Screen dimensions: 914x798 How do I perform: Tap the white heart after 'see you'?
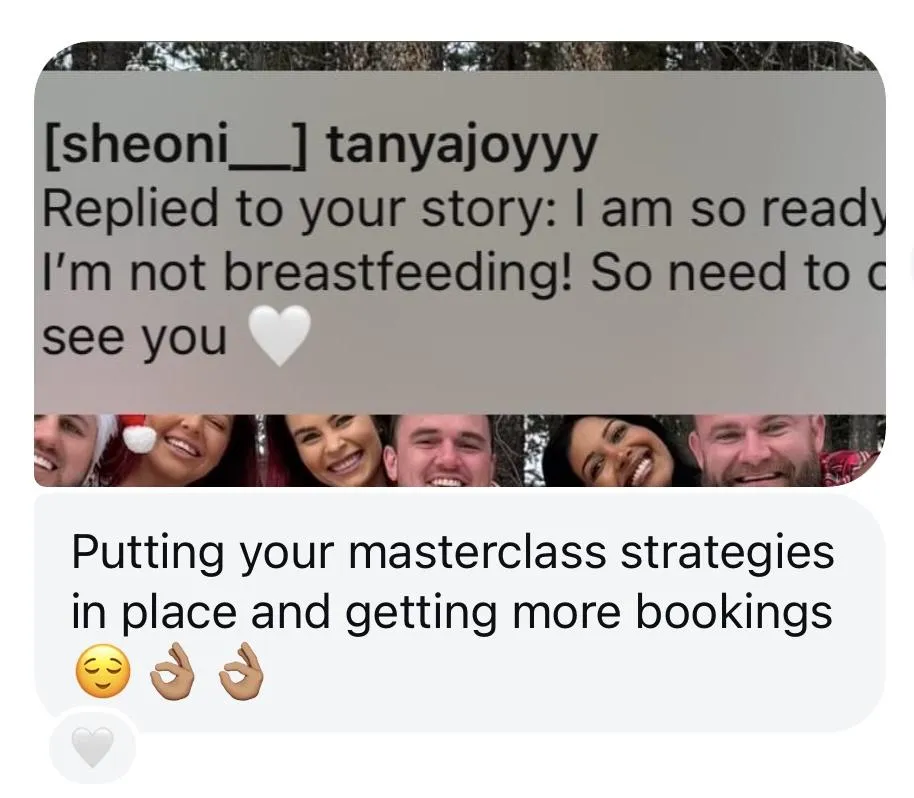pyautogui.click(x=280, y=335)
